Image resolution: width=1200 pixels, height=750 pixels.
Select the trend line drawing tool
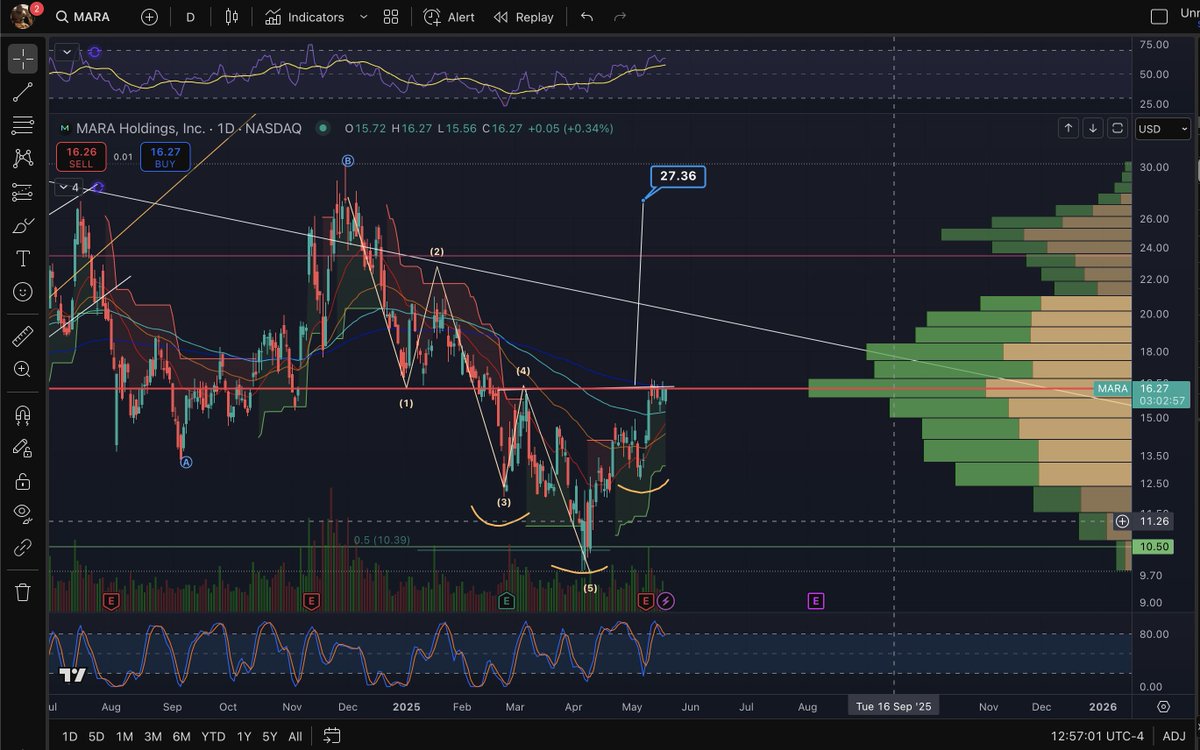tap(23, 92)
